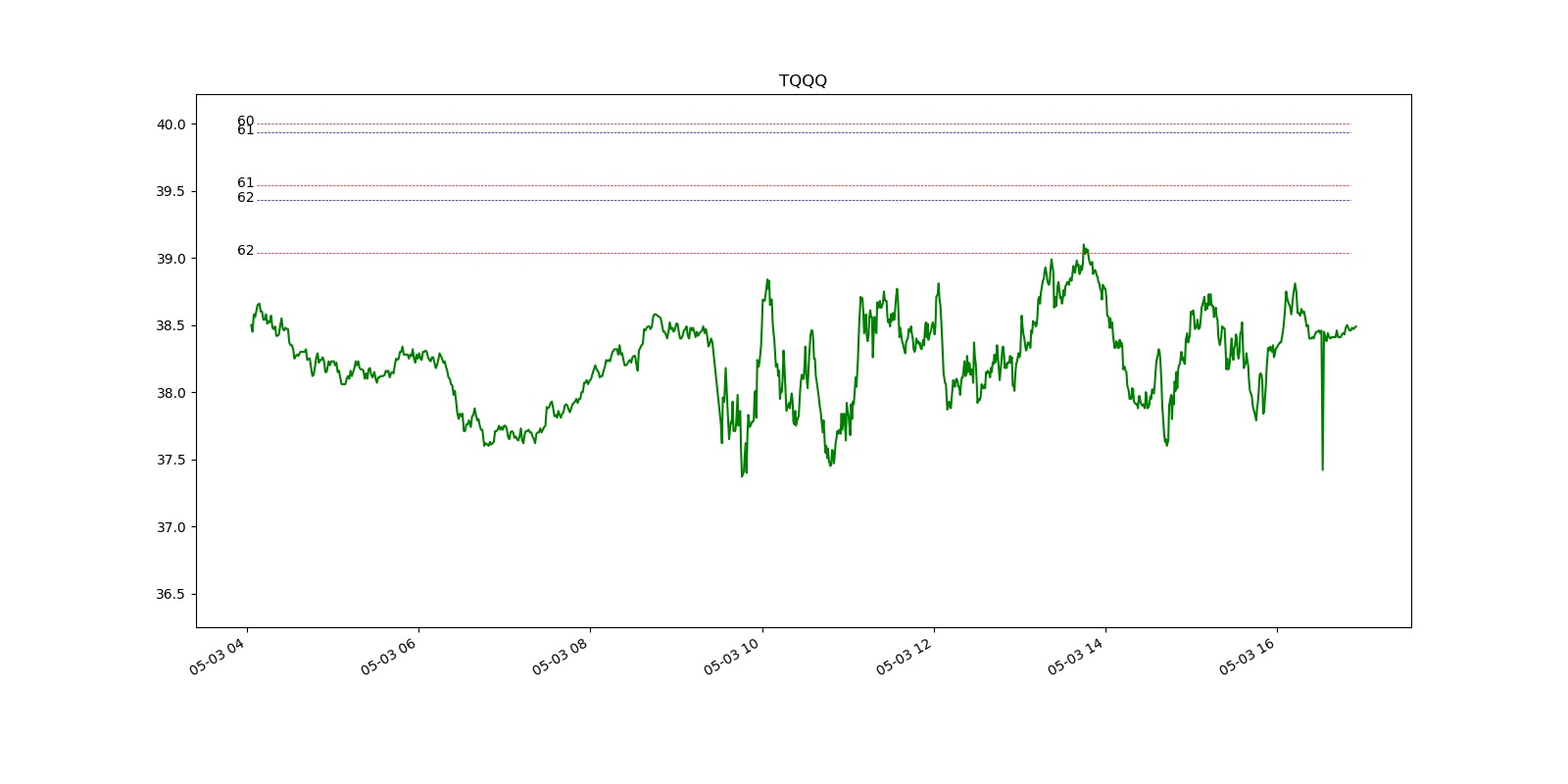The height and width of the screenshot is (784, 1568).
Task: Select the 38.5 y-axis tick label
Action: coord(171,325)
